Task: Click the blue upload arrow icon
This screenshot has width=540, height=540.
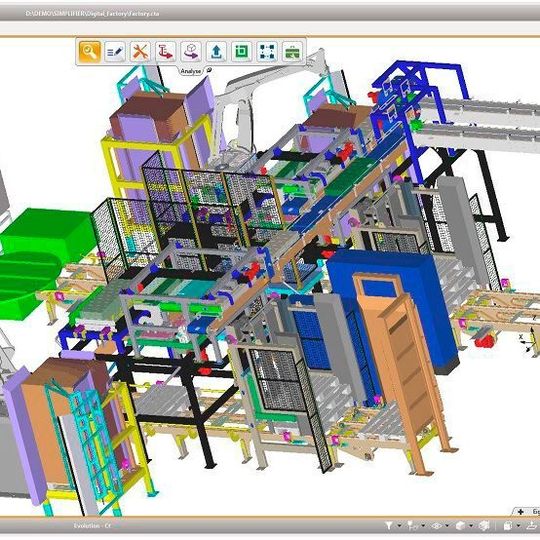Action: click(x=216, y=52)
